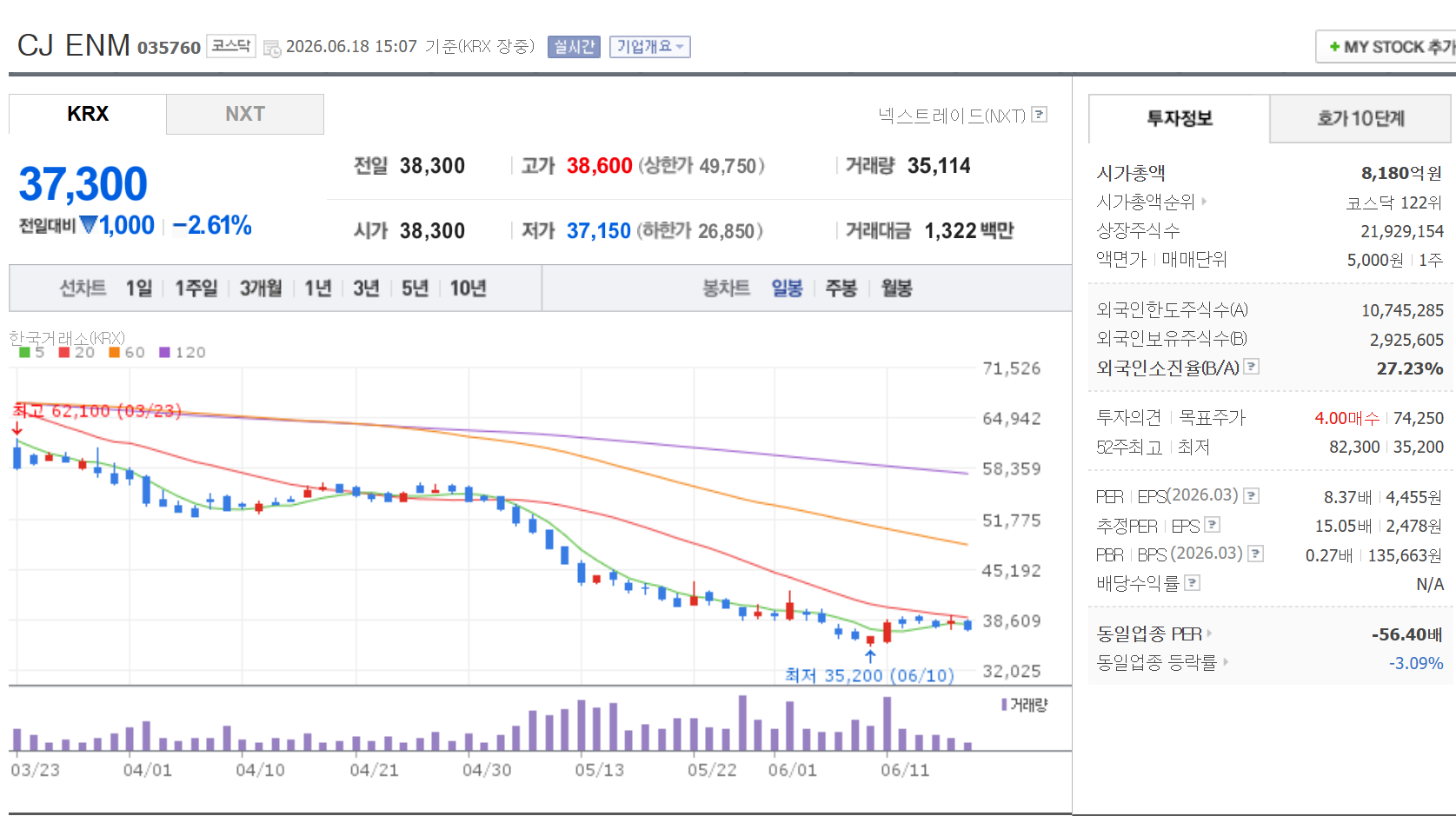1456x816 pixels.
Task: Click the calendar icon beside the date
Action: (271, 49)
